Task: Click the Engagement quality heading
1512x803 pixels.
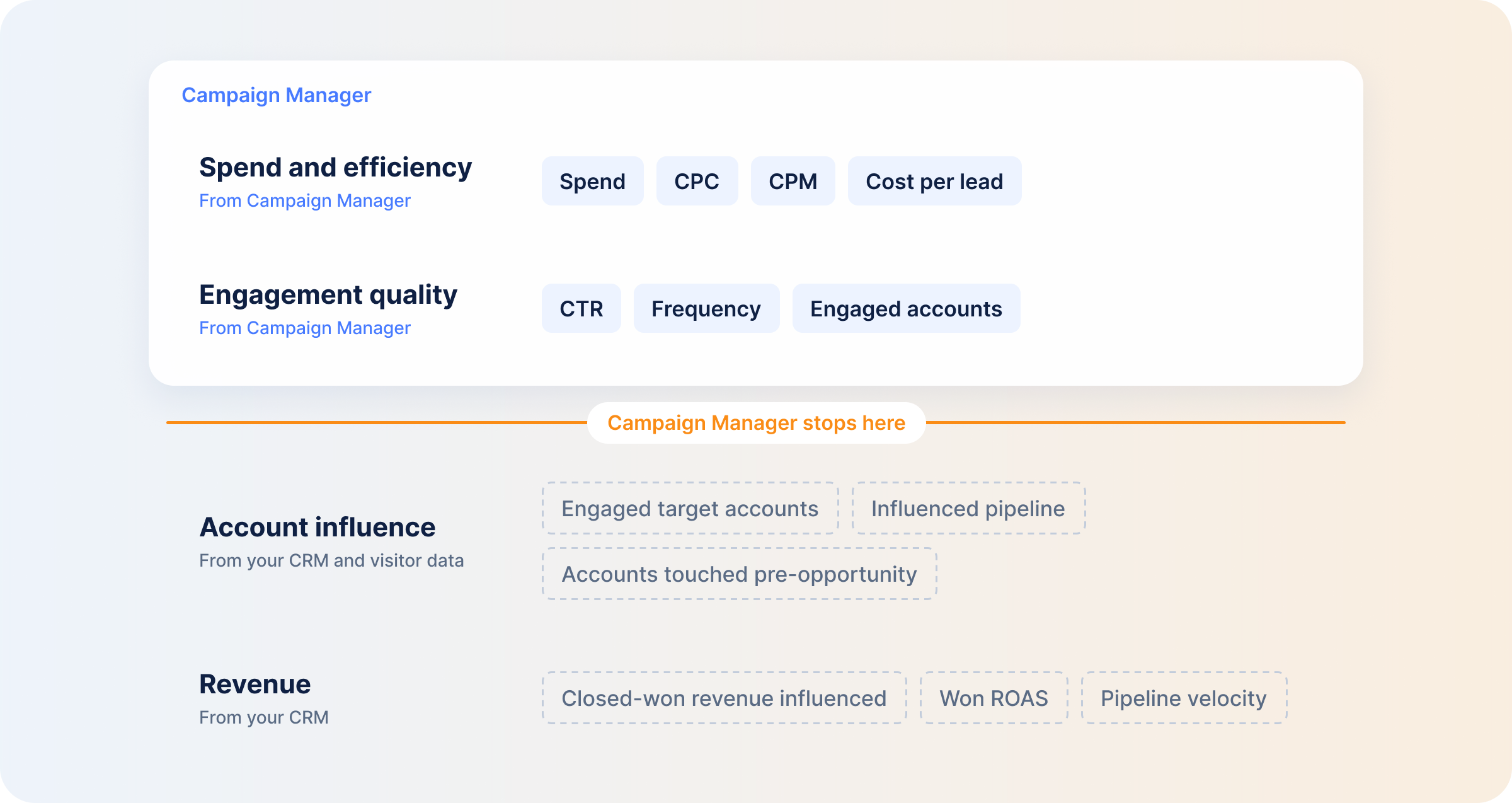Action: [x=328, y=295]
